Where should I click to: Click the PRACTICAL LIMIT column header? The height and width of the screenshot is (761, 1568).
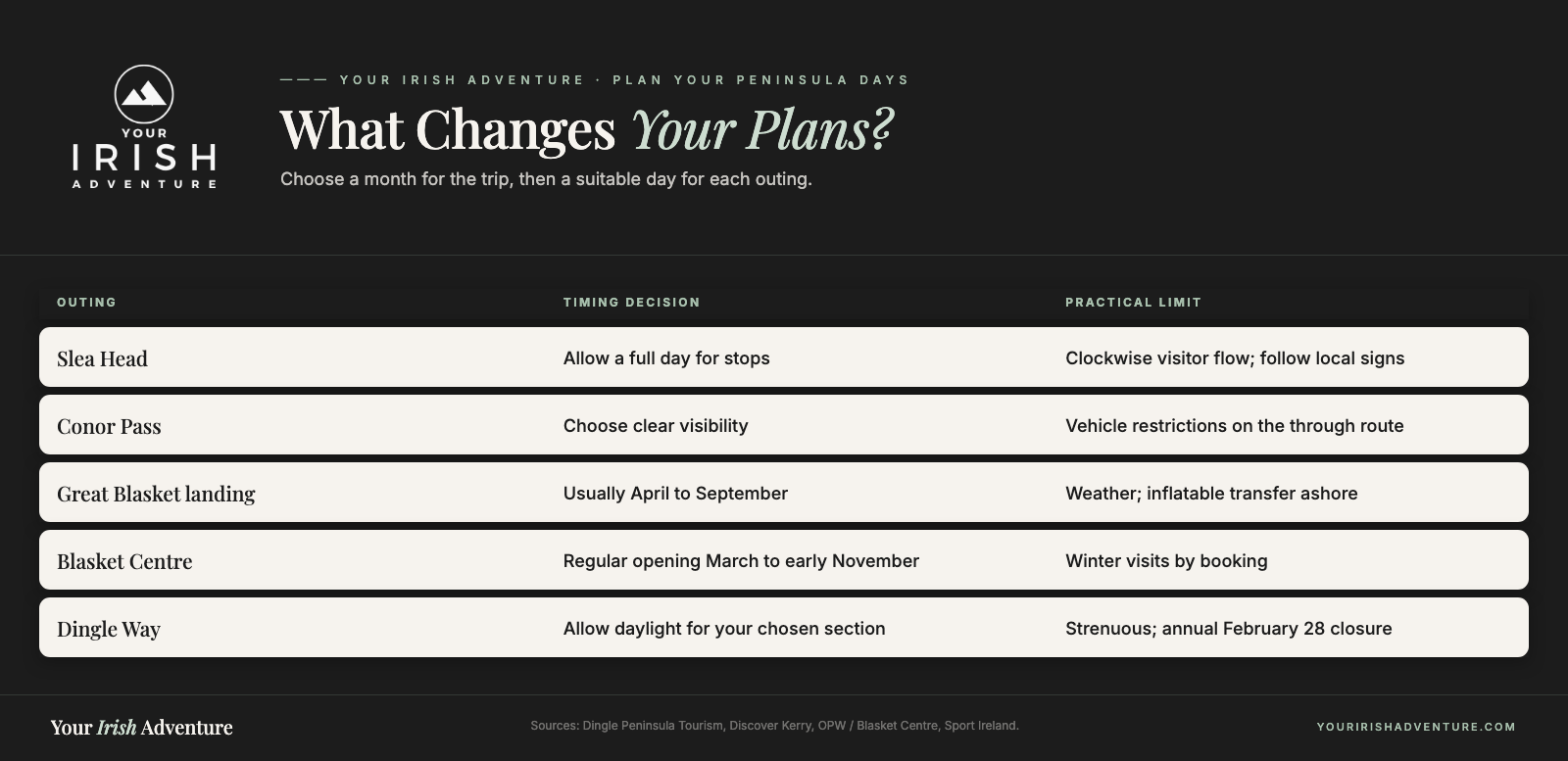click(1134, 303)
